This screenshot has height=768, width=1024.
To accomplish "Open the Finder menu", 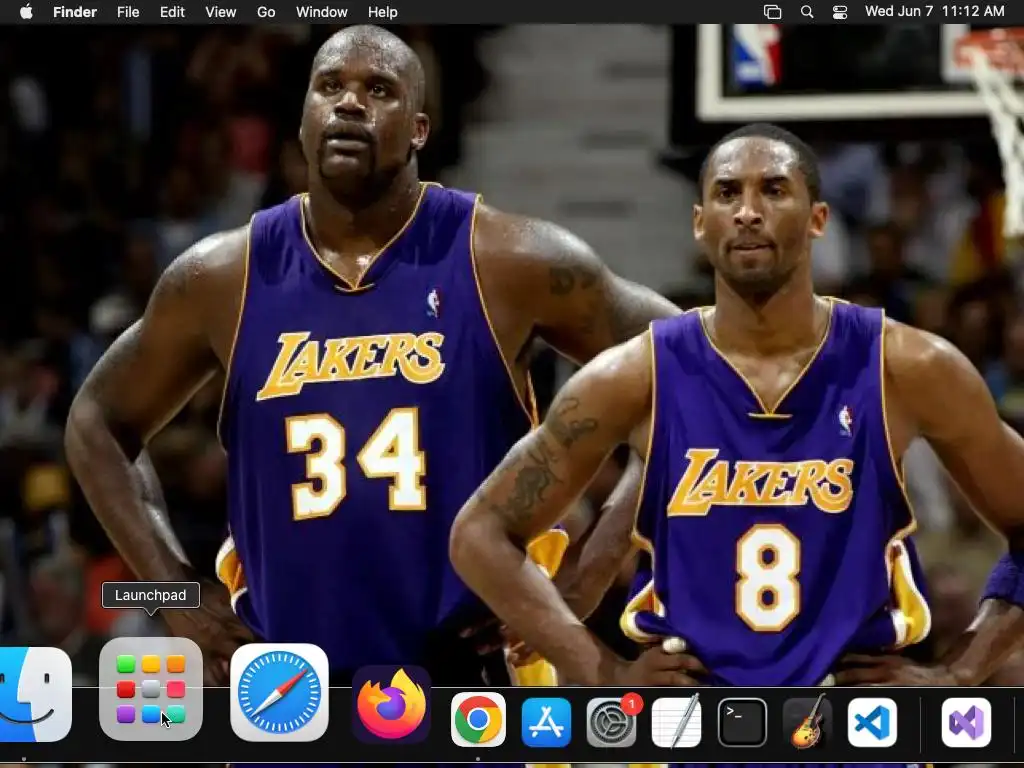I will 74,12.
